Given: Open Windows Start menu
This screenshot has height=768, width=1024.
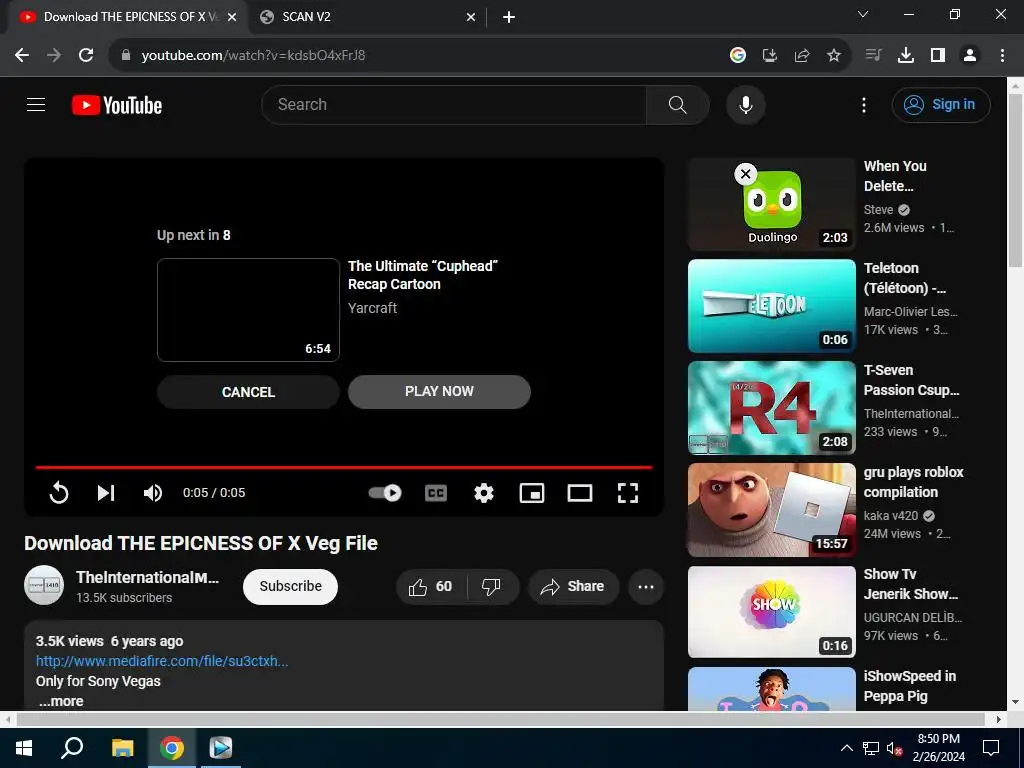Looking at the screenshot, I should click(24, 748).
